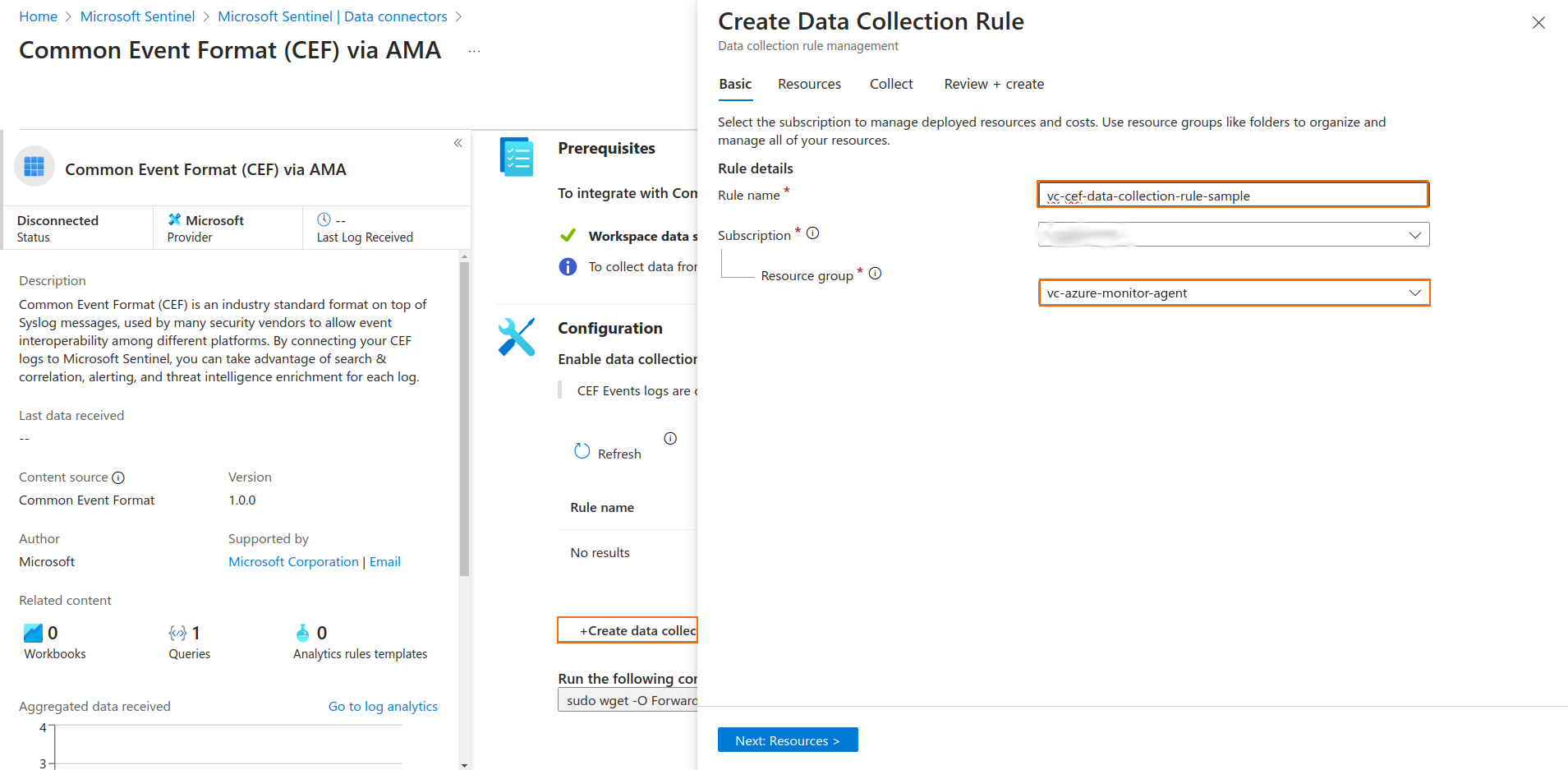1568x770 pixels.
Task: Click the Prerequisites heading
Action: (606, 149)
